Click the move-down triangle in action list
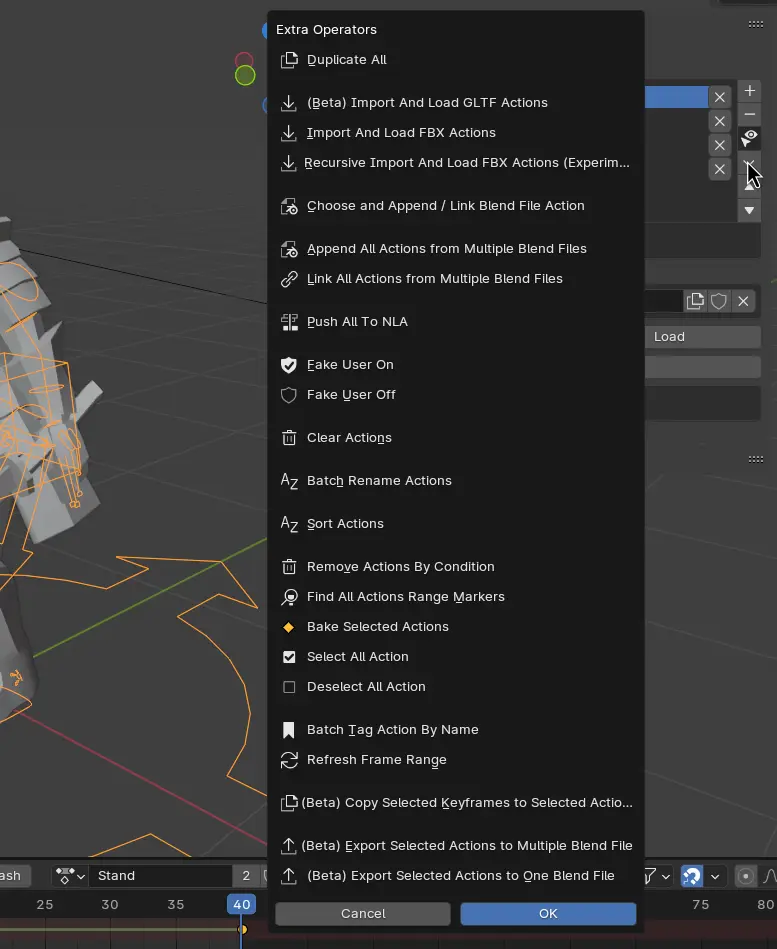Screen dimensions: 777x949 749,211
